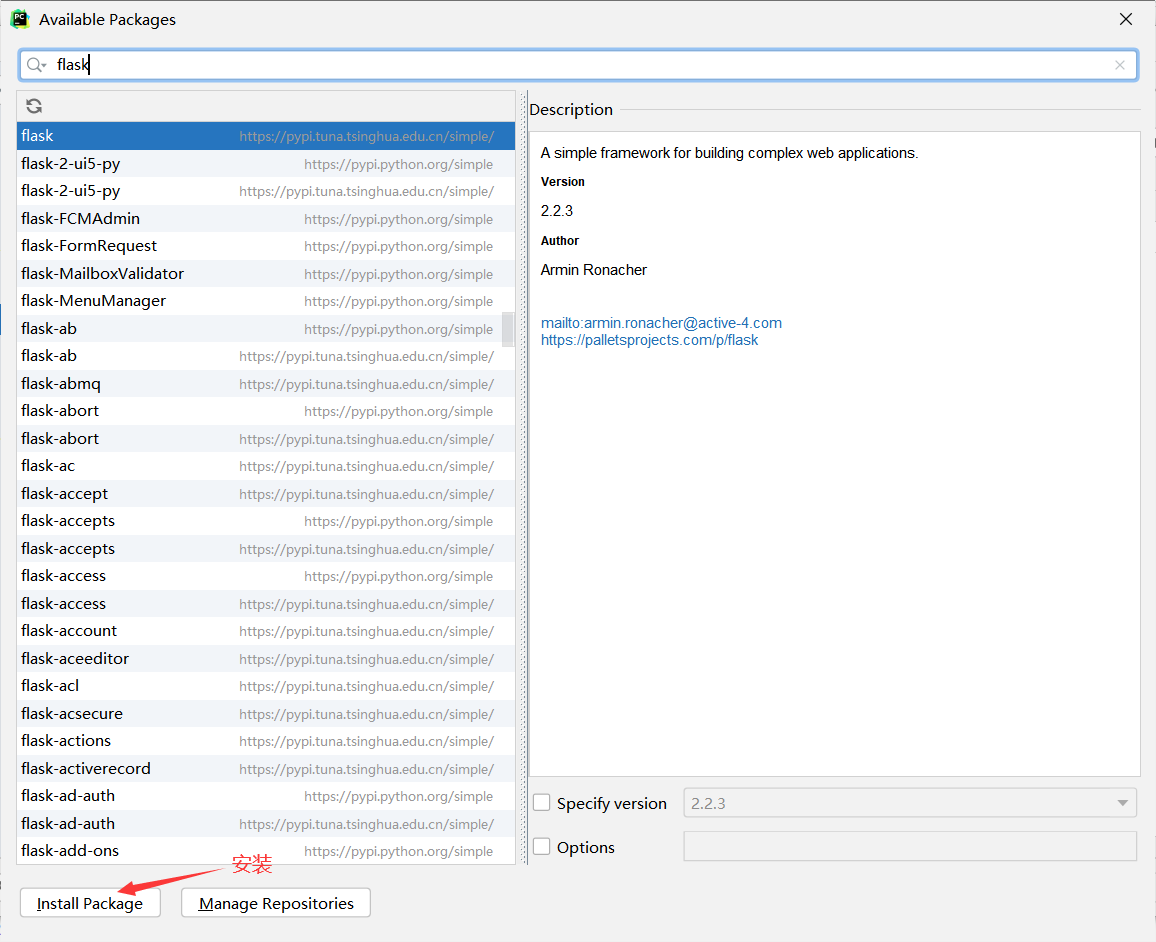This screenshot has height=942, width=1156.
Task: Select the flask-add-ons package
Action: pos(265,851)
